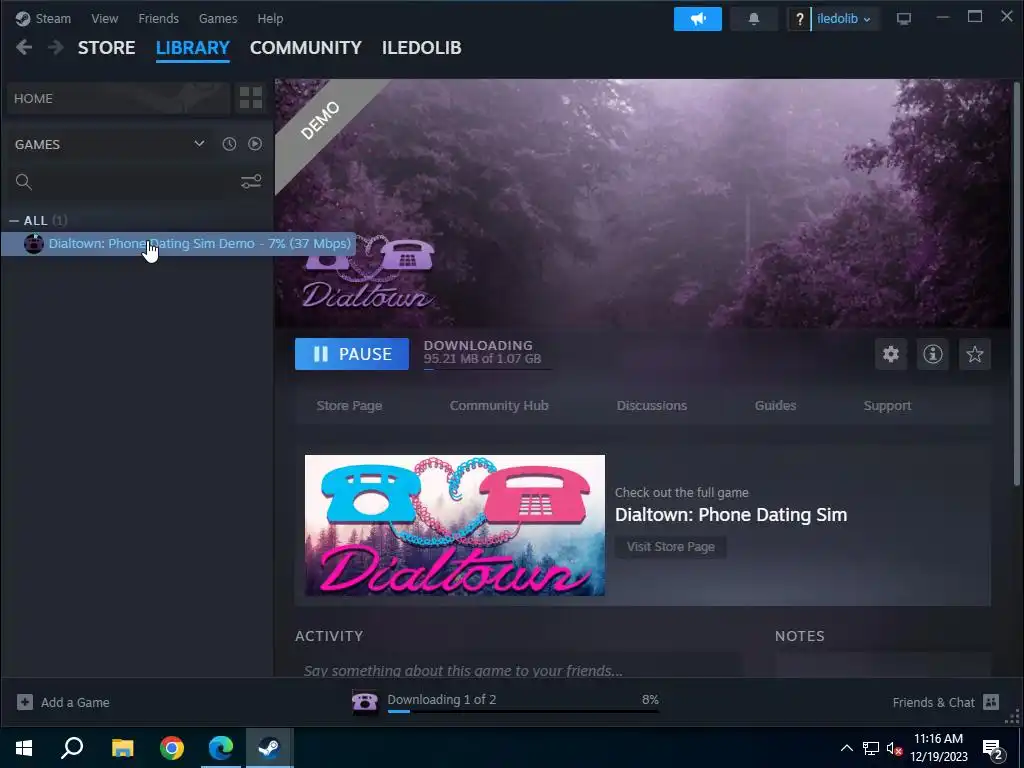This screenshot has width=1024, height=768.
Task: Open Windows taskbar search
Action: (72, 747)
